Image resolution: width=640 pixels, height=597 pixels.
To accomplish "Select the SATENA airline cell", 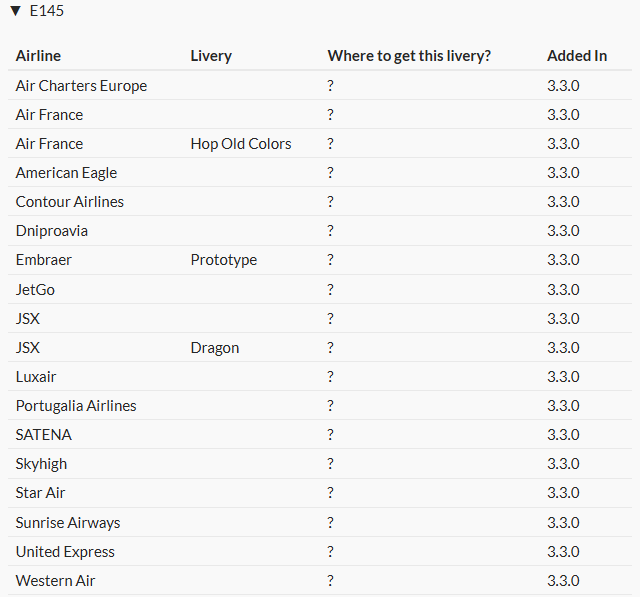I will point(44,435).
